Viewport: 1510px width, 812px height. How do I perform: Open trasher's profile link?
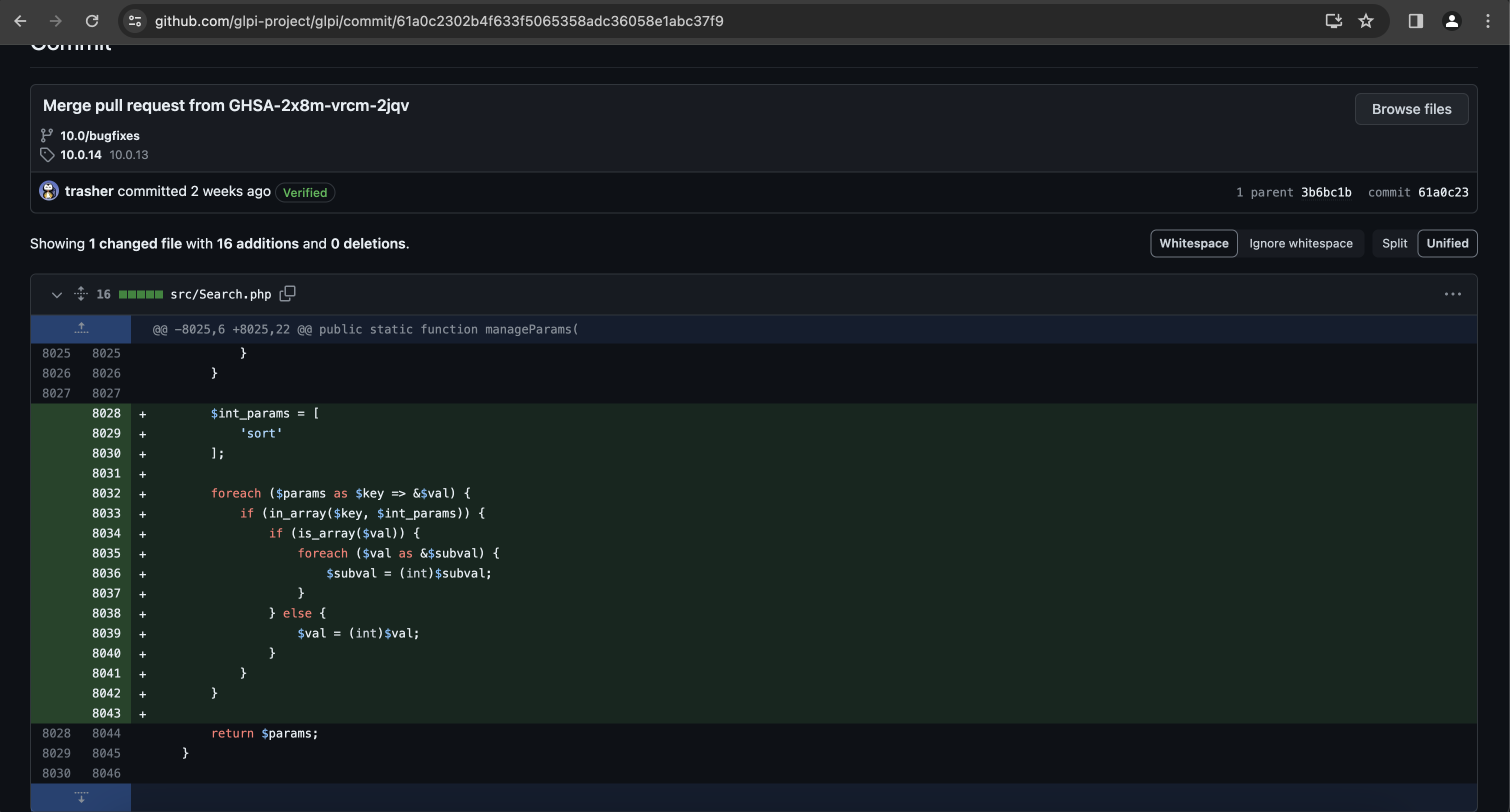pos(89,191)
